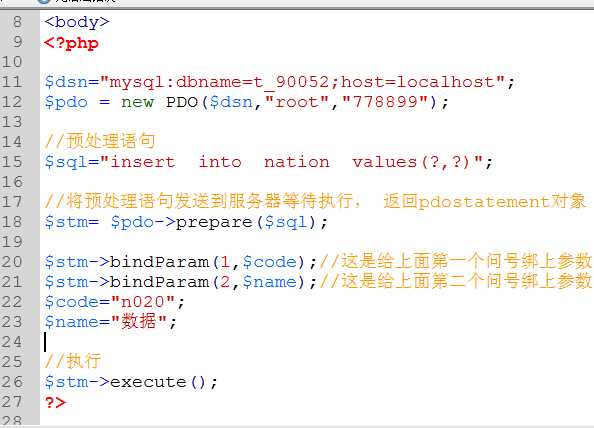The width and height of the screenshot is (594, 428).
Task: Click the PDO class name
Action: coord(182,102)
